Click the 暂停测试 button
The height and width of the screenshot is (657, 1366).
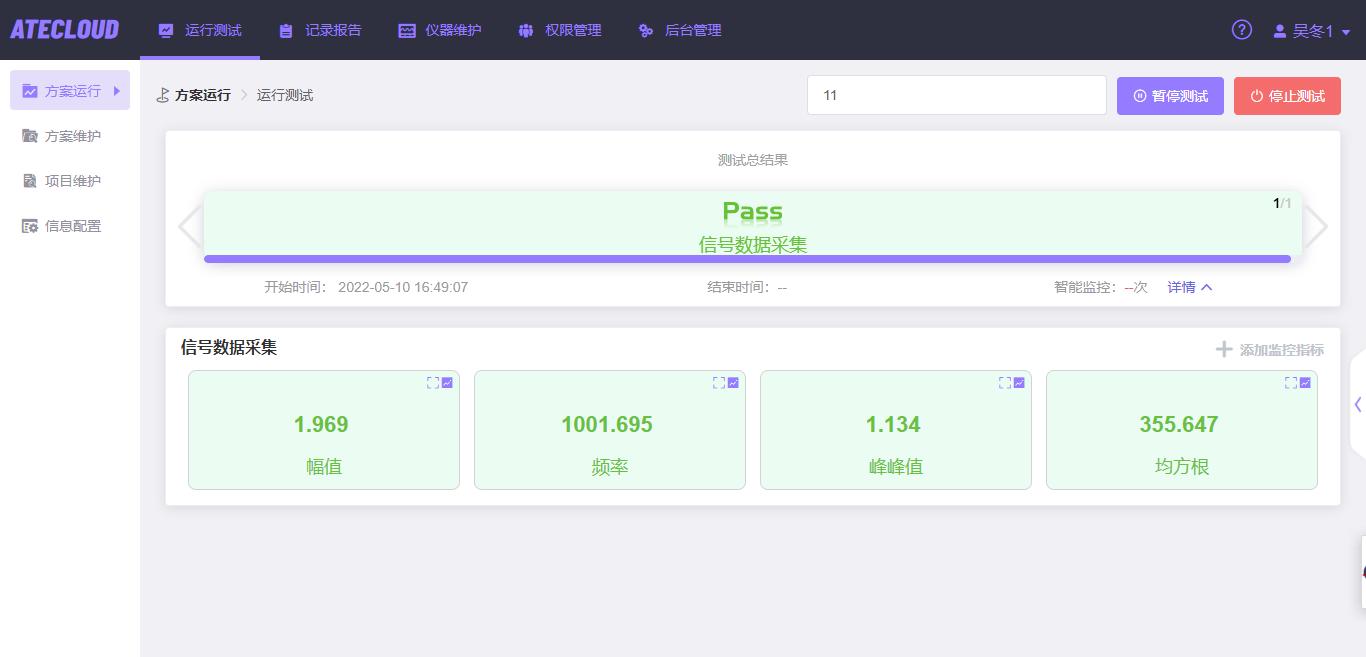coord(1170,95)
